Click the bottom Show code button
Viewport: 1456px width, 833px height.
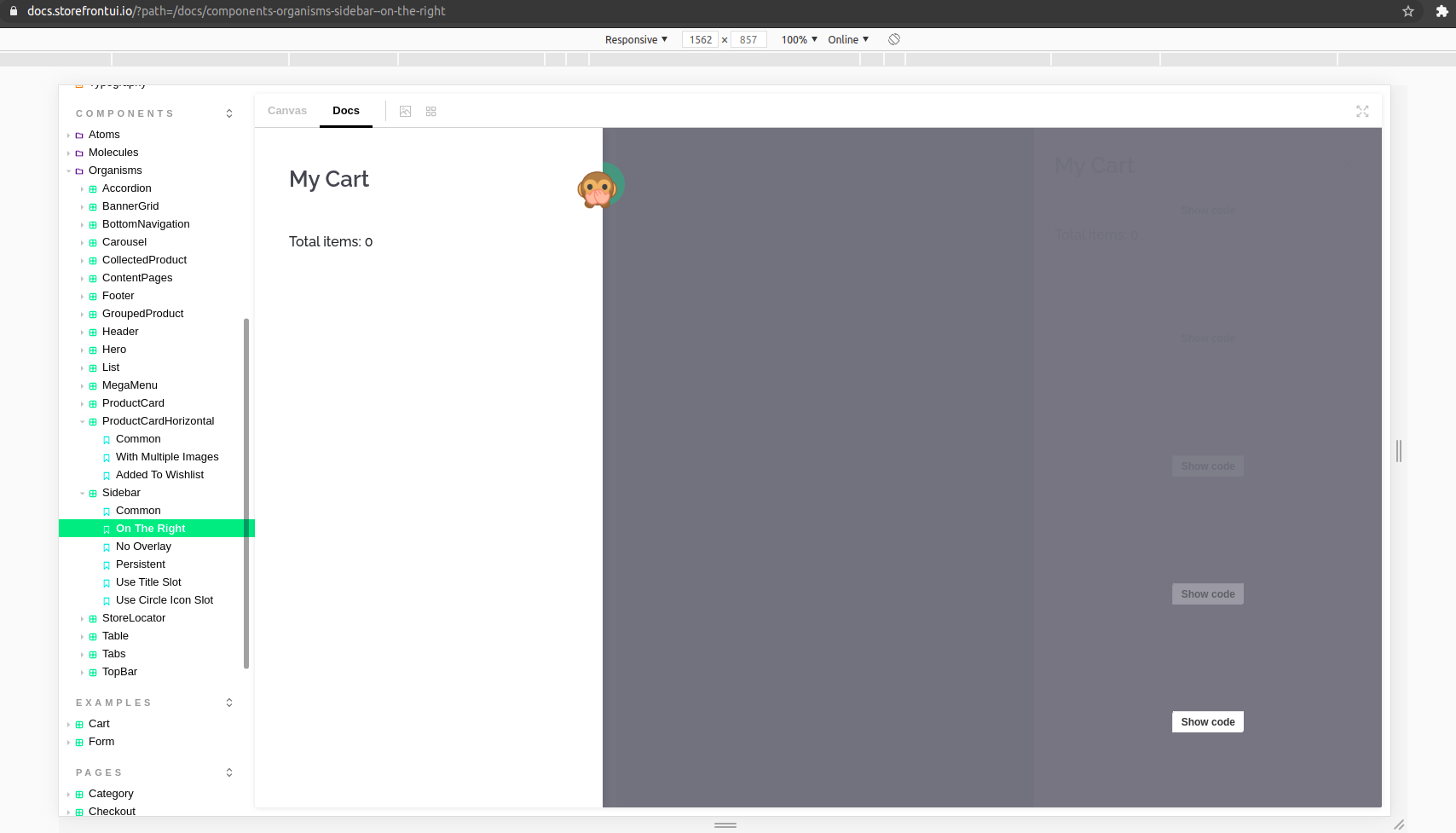[1207, 721]
